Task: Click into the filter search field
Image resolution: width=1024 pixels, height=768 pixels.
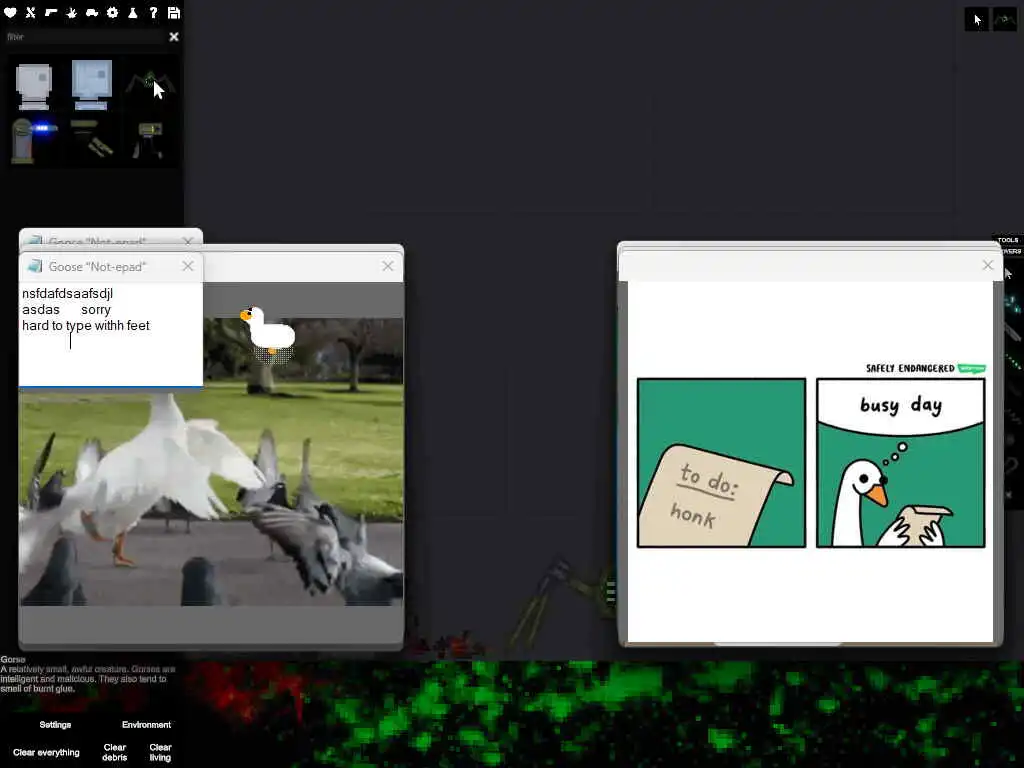Action: pos(84,37)
